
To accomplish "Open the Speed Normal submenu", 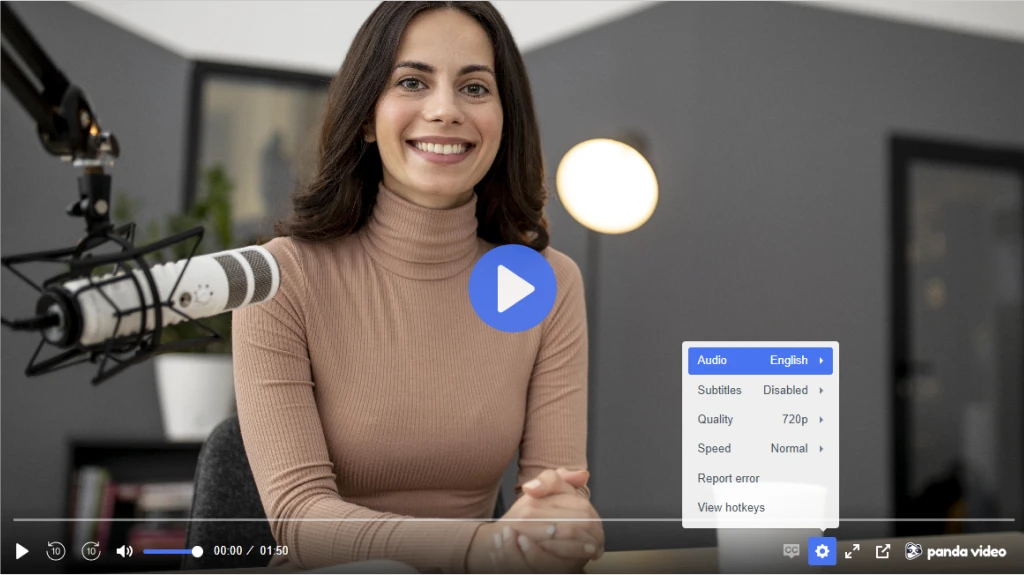I will (x=760, y=448).
